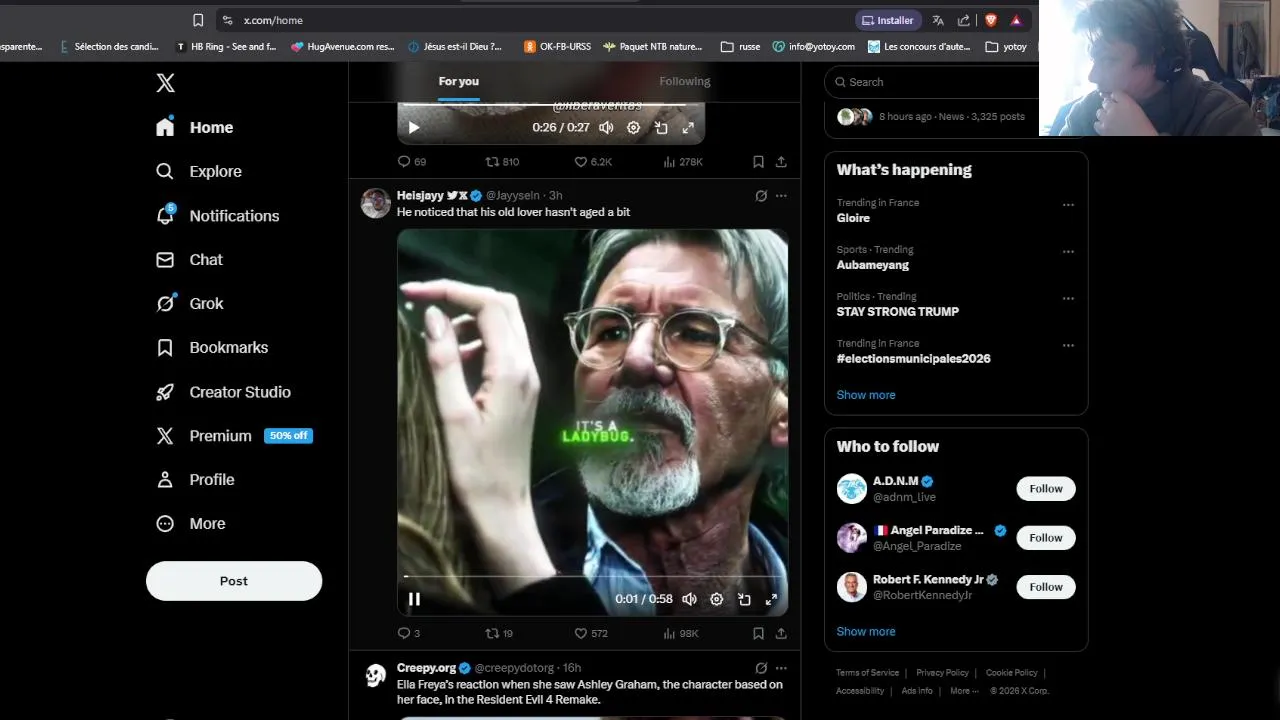Toggle picture-in-picture on the Heisjayy video
This screenshot has height=720, width=1280.
click(x=744, y=599)
